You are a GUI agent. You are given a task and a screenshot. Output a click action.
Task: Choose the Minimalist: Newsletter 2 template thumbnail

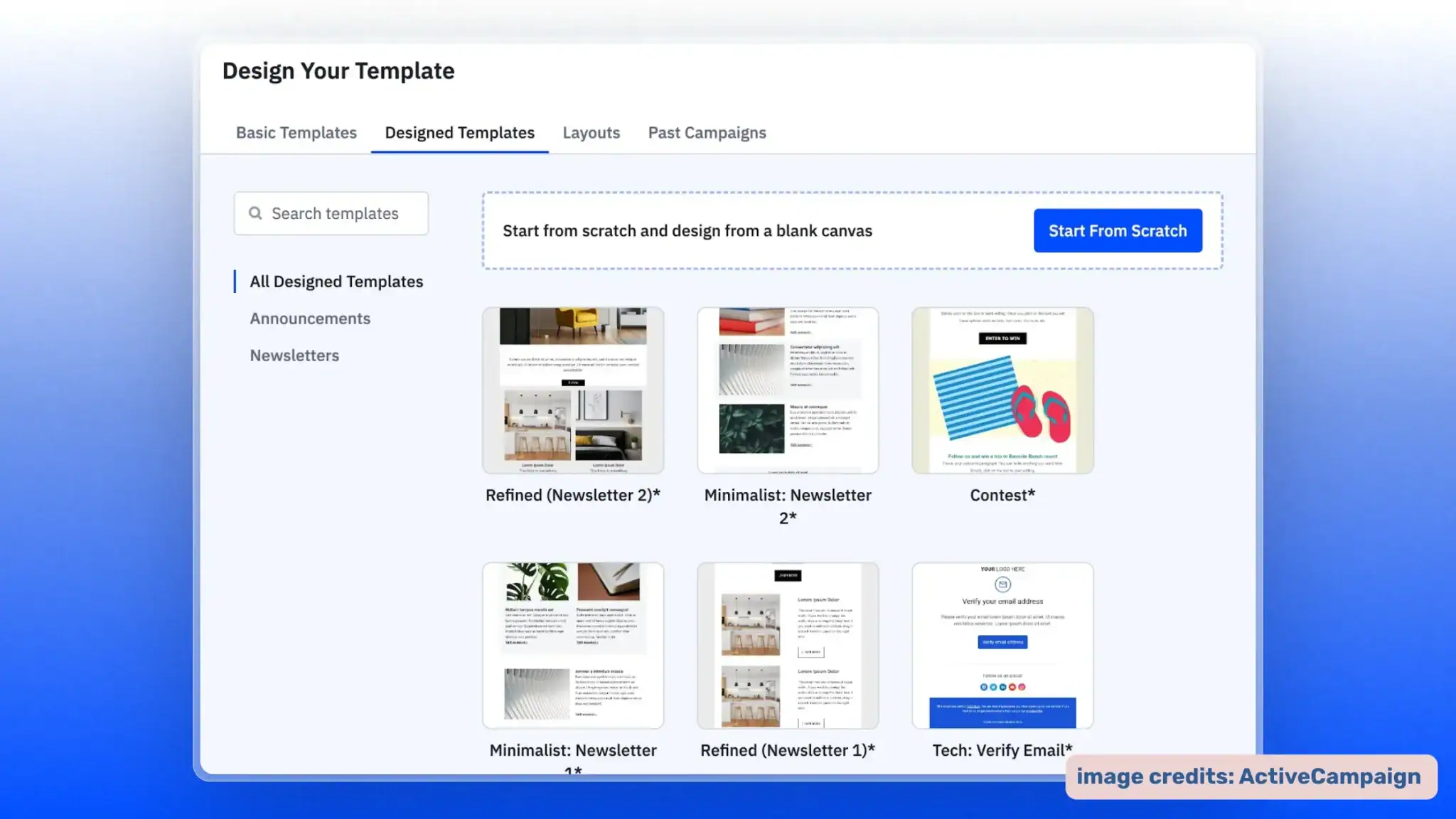(788, 390)
